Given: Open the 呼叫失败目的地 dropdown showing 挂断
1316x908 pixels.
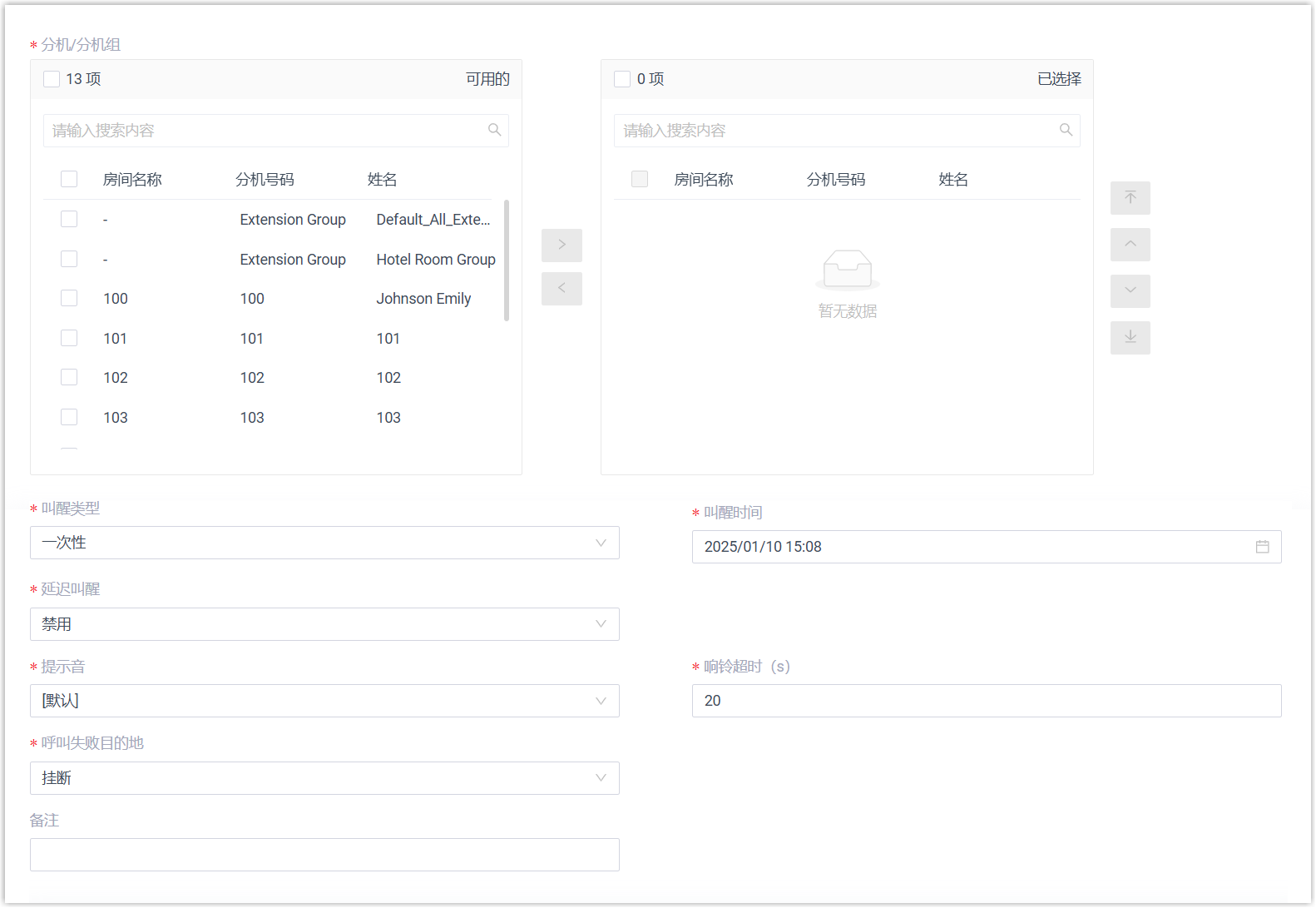Looking at the screenshot, I should 324,778.
